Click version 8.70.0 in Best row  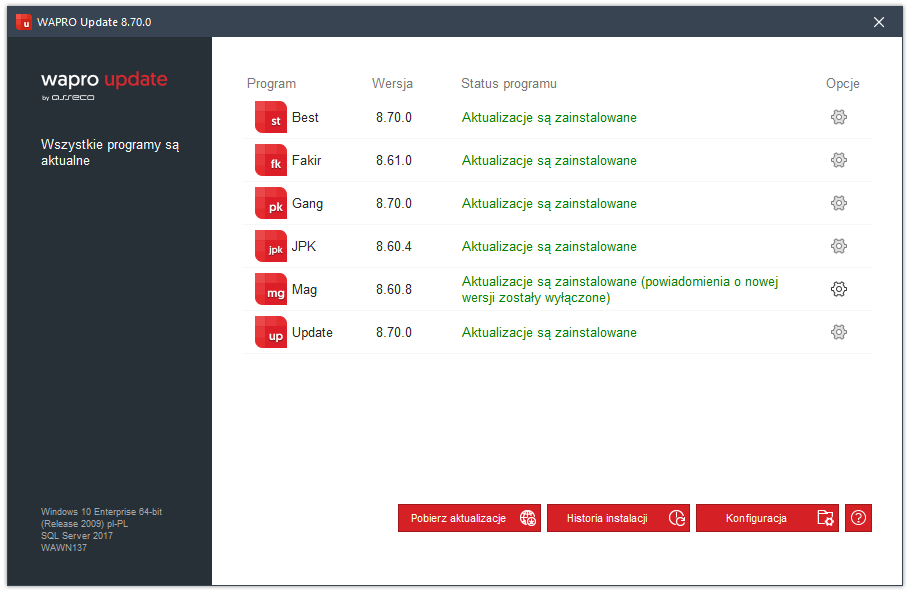tap(394, 118)
